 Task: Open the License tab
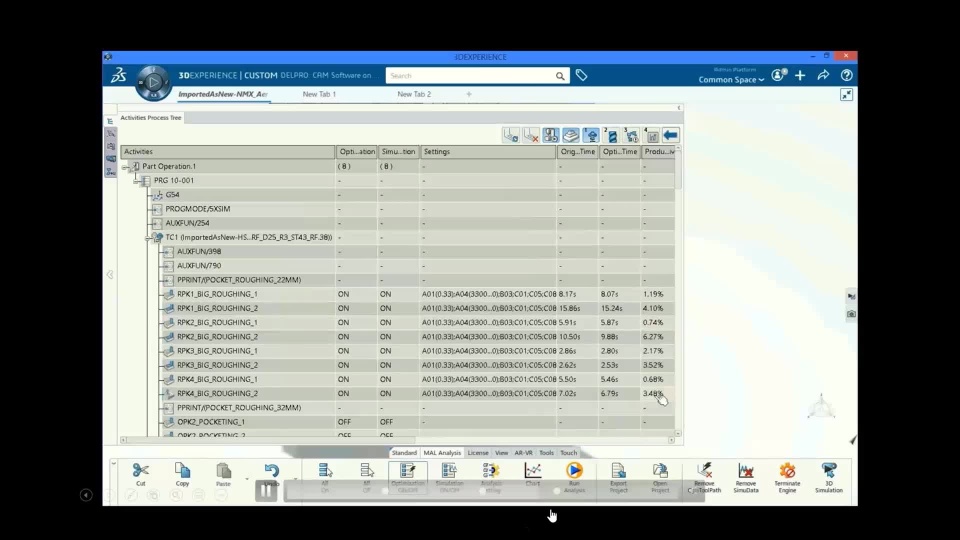click(478, 453)
